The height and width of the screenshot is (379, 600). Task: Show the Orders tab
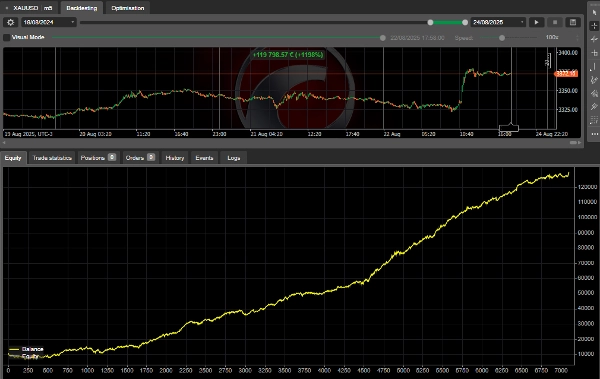[x=140, y=158]
